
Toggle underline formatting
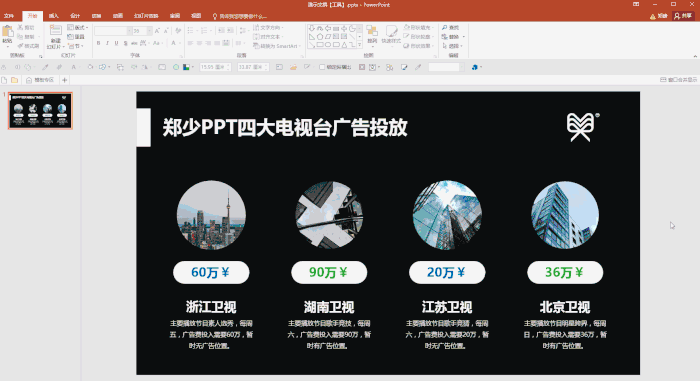pos(117,43)
